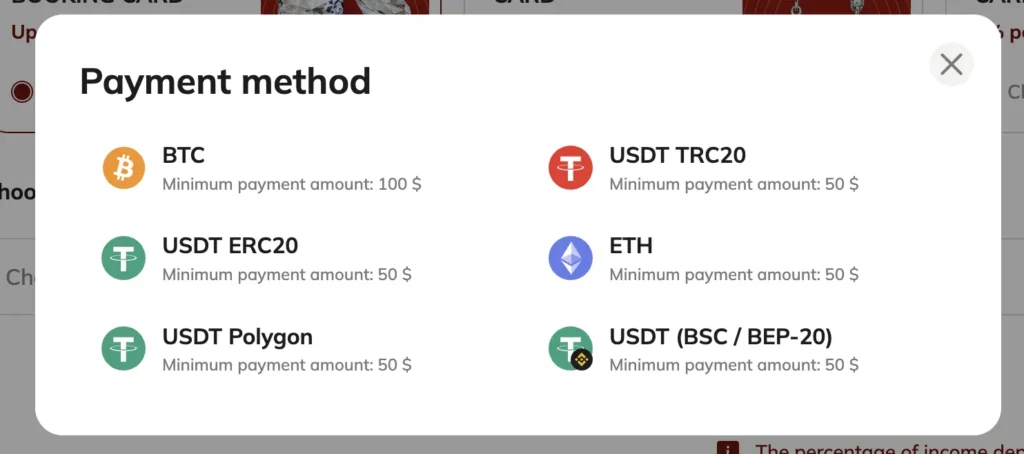The height and width of the screenshot is (454, 1024).
Task: Select the USDT TRC20 option label
Action: coord(677,156)
